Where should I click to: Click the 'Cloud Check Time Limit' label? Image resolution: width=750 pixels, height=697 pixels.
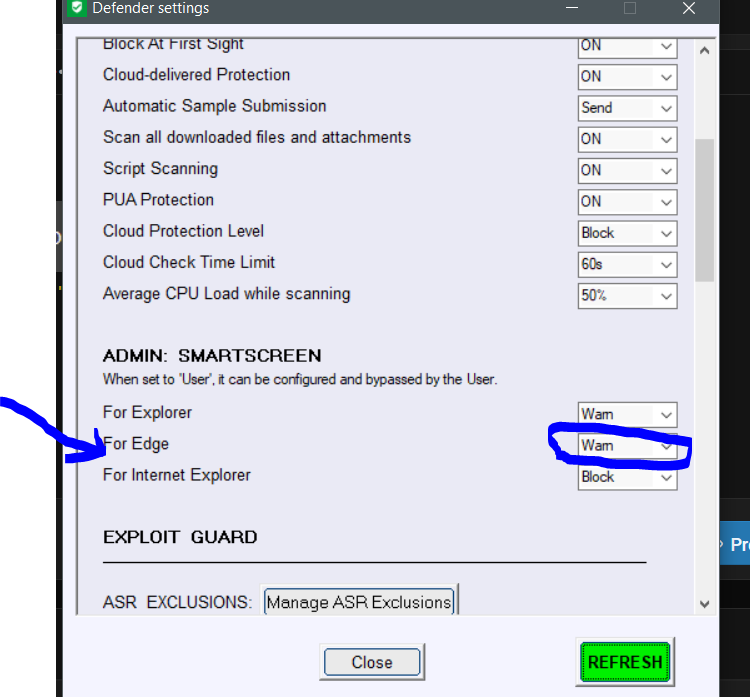pyautogui.click(x=189, y=262)
